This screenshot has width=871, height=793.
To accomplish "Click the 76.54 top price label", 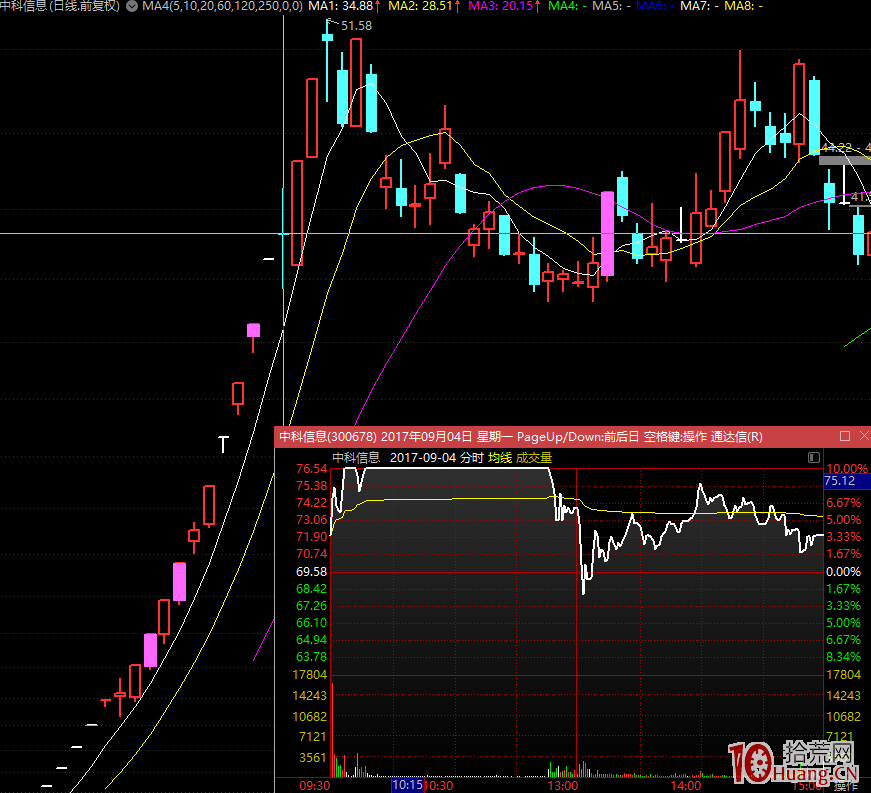I will pyautogui.click(x=312, y=469).
